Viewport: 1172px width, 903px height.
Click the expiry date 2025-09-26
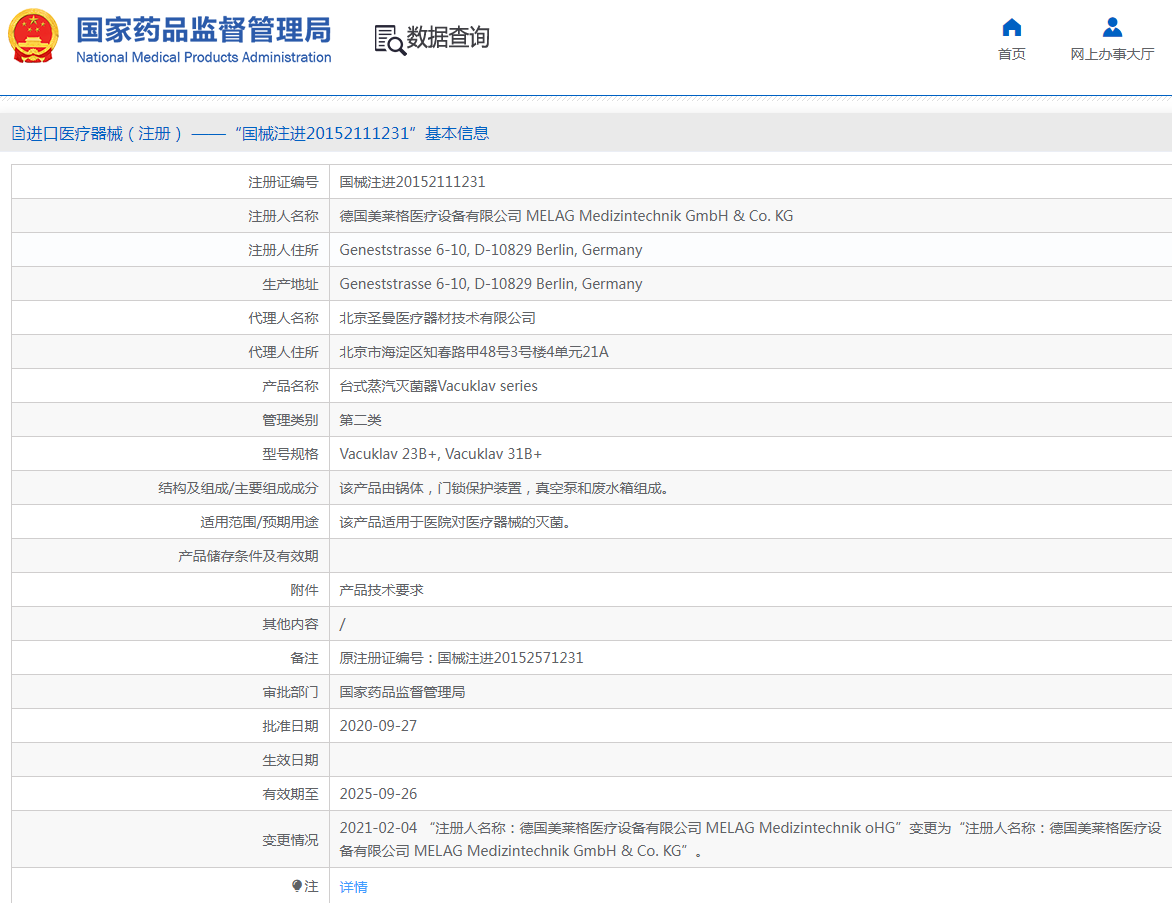pyautogui.click(x=378, y=794)
